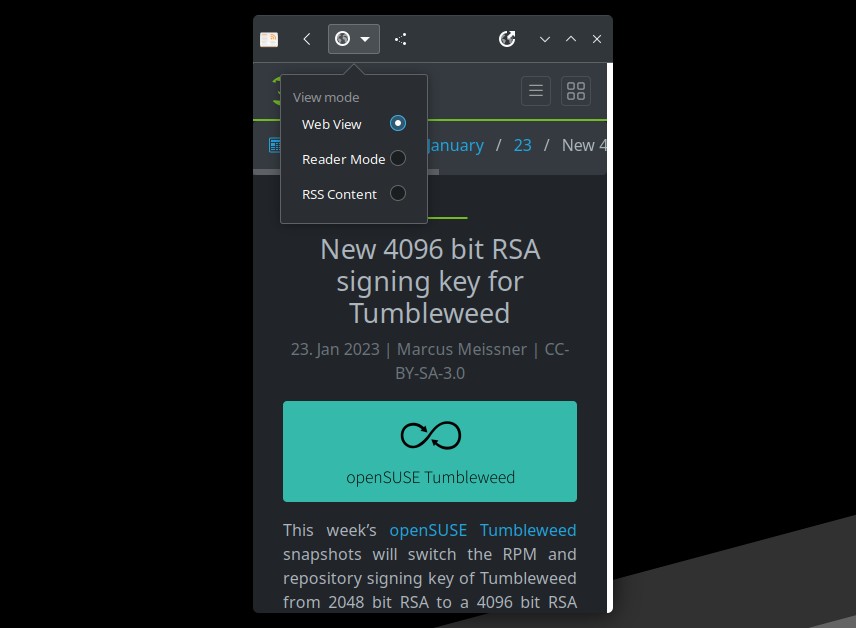Click the author Marcus Meissner text
The image size is (856, 628).
tap(462, 349)
